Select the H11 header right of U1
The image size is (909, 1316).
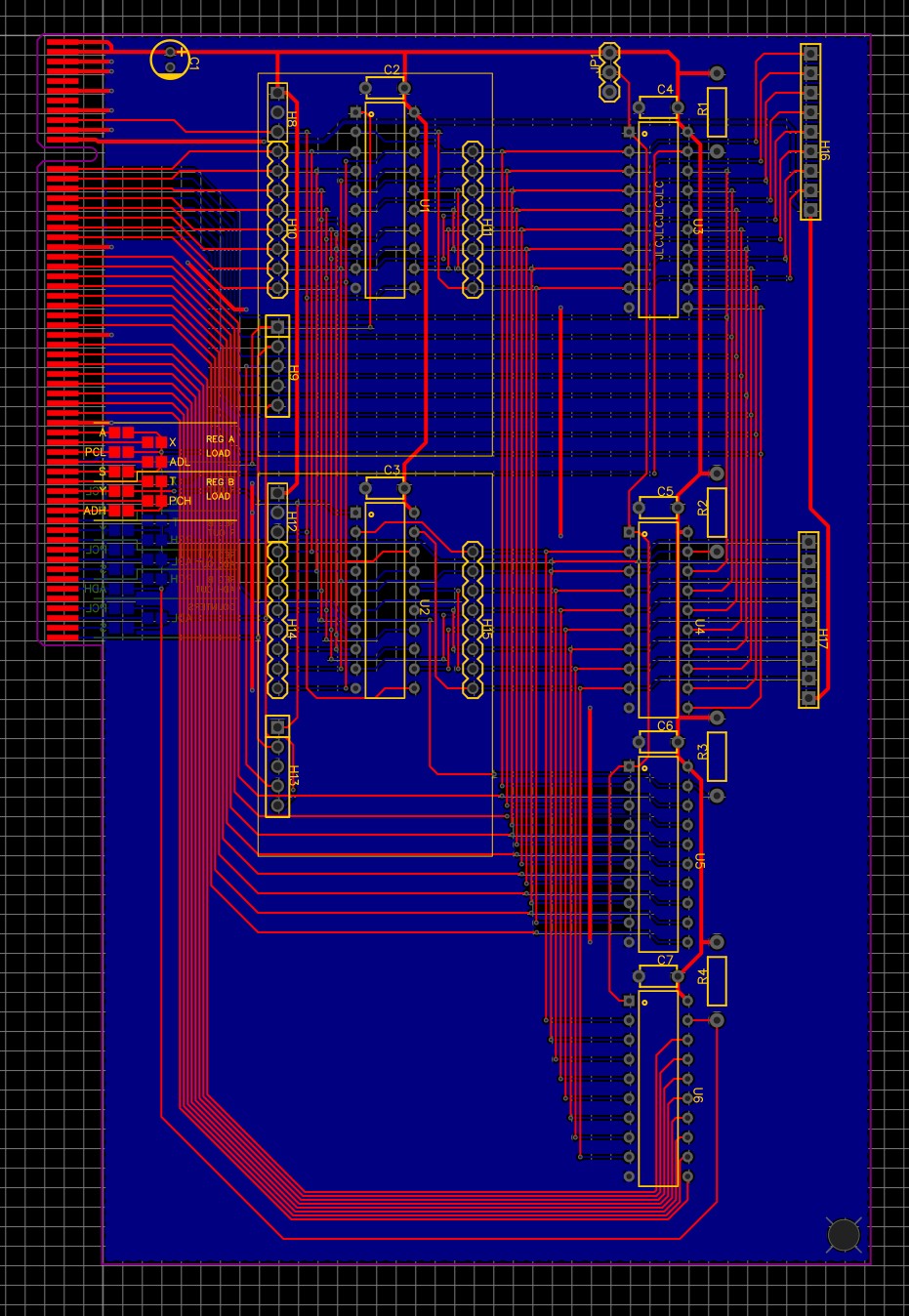tap(473, 220)
